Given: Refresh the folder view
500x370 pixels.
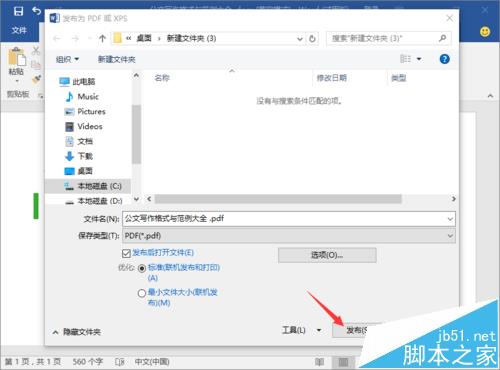Looking at the screenshot, I should pyautogui.click(x=312, y=39).
